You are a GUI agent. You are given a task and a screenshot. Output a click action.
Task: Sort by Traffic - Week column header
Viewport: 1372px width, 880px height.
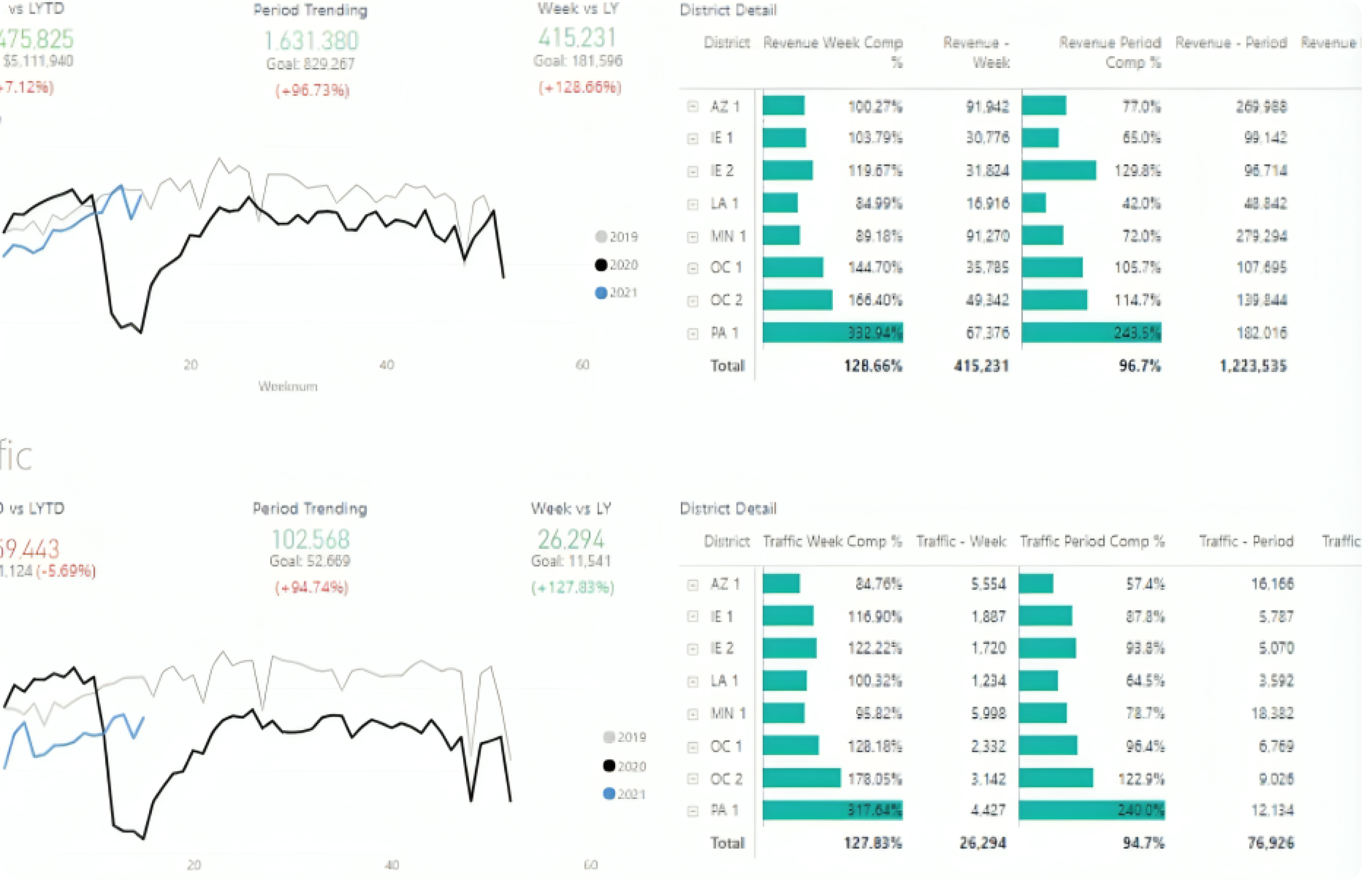[x=961, y=541]
